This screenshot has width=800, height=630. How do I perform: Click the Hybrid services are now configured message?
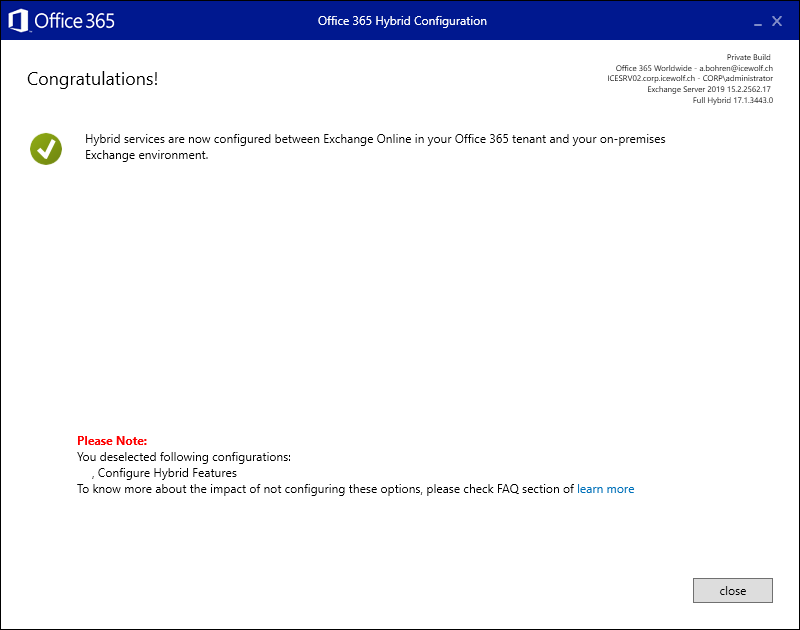click(x=375, y=147)
